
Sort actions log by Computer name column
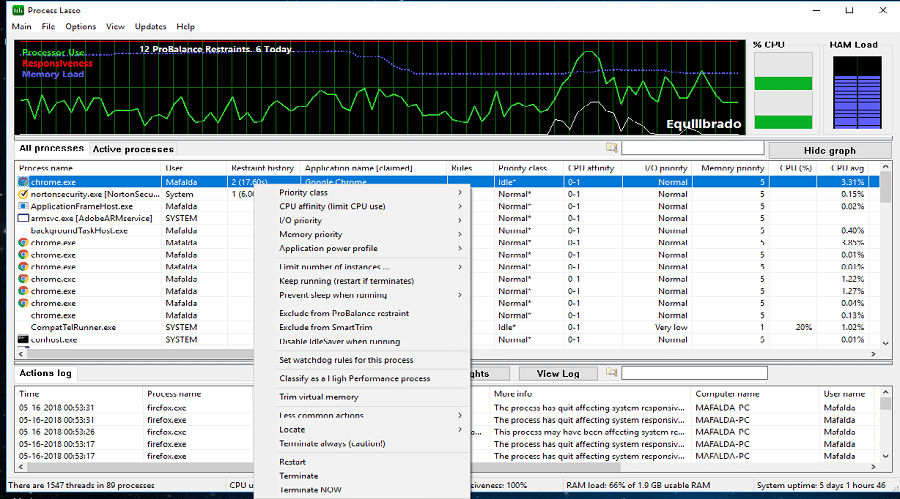[x=755, y=394]
